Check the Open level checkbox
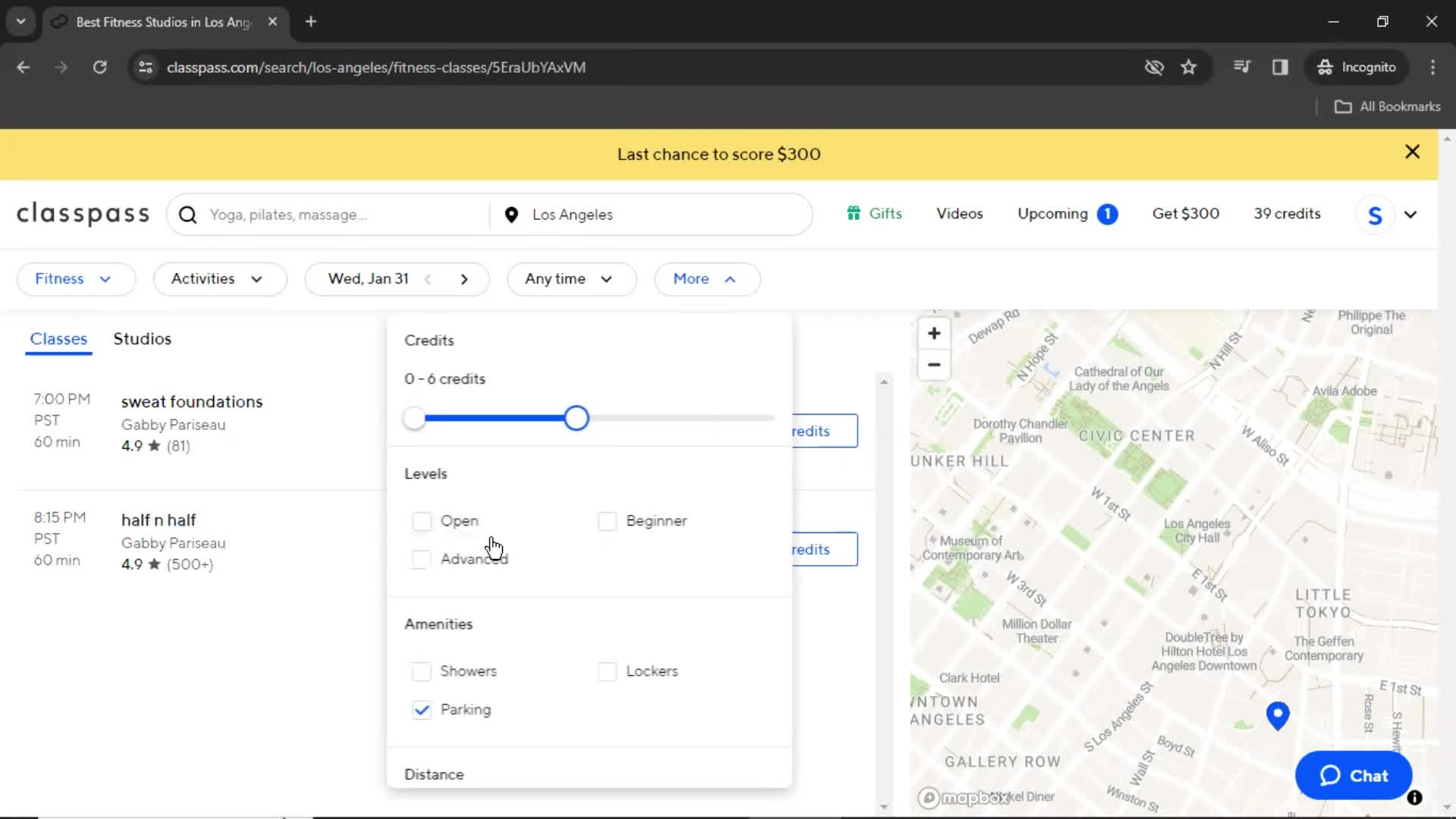Viewport: 1456px width, 819px height. [x=422, y=521]
